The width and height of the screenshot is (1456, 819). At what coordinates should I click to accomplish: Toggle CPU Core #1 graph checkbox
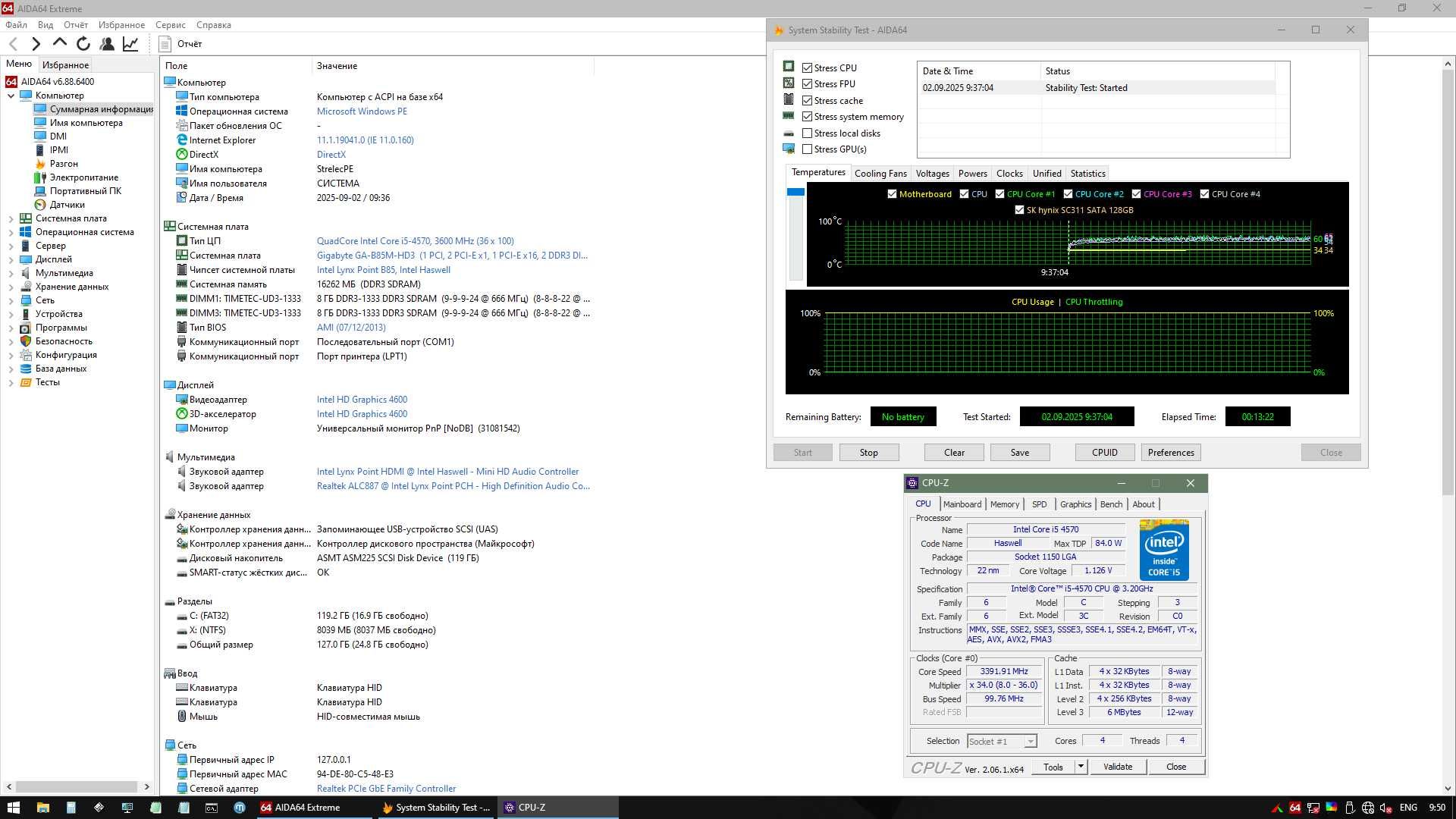pos(1000,194)
